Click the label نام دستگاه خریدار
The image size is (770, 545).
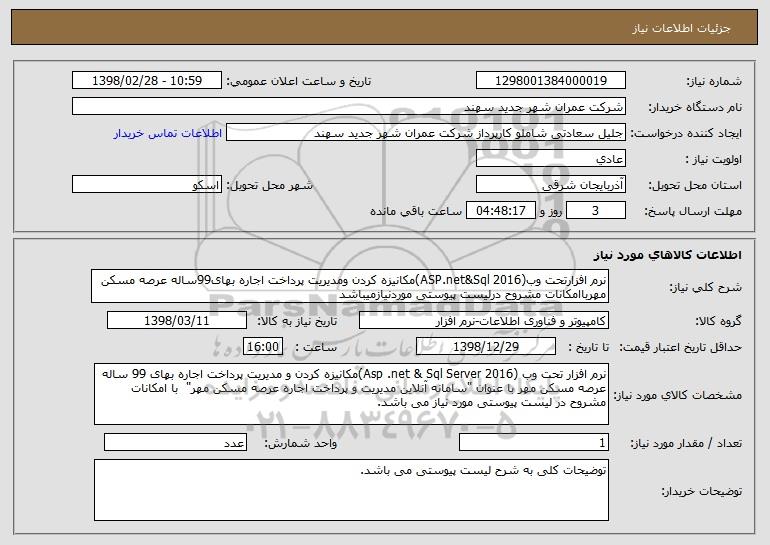[695, 108]
